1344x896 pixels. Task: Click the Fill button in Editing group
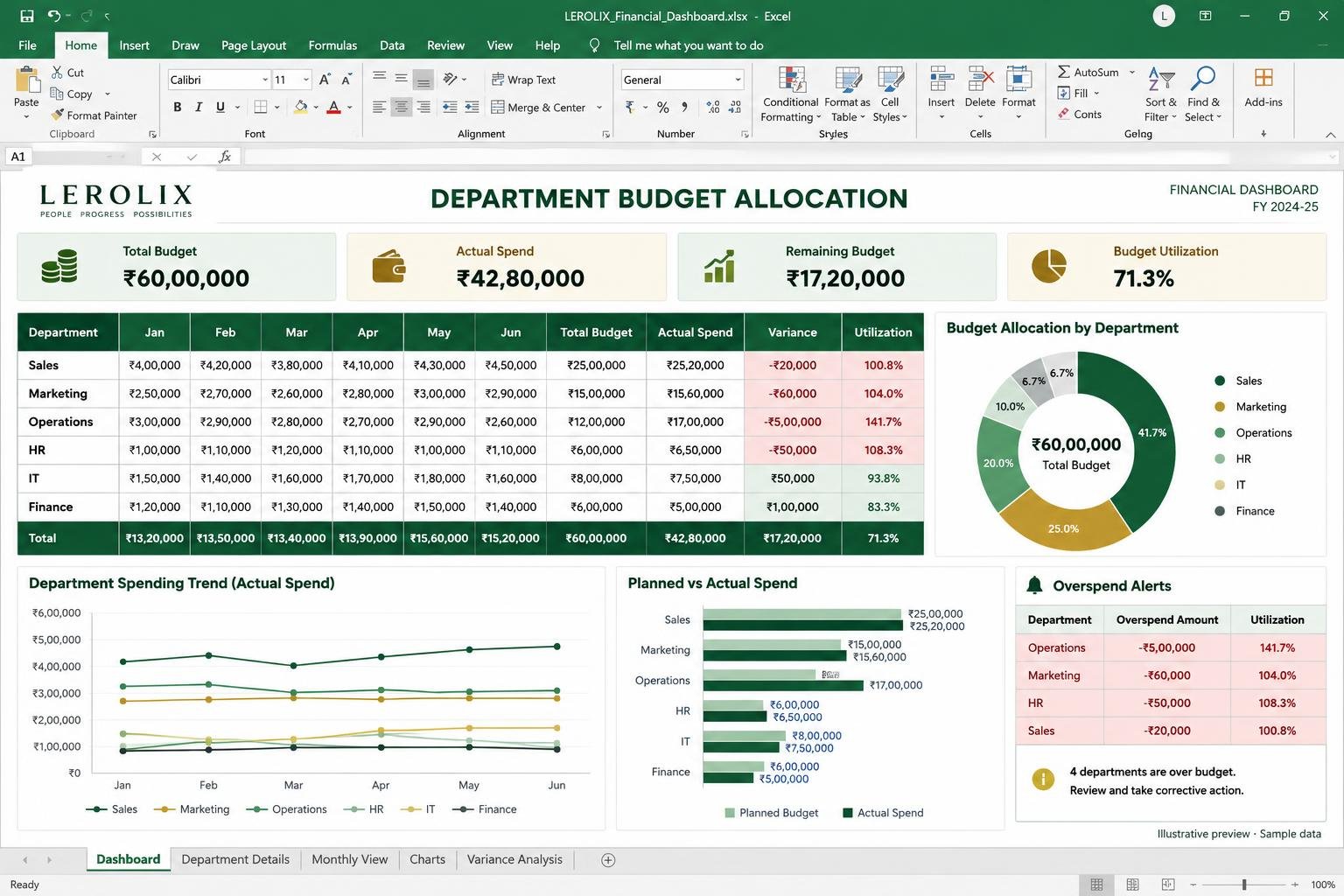[1077, 94]
